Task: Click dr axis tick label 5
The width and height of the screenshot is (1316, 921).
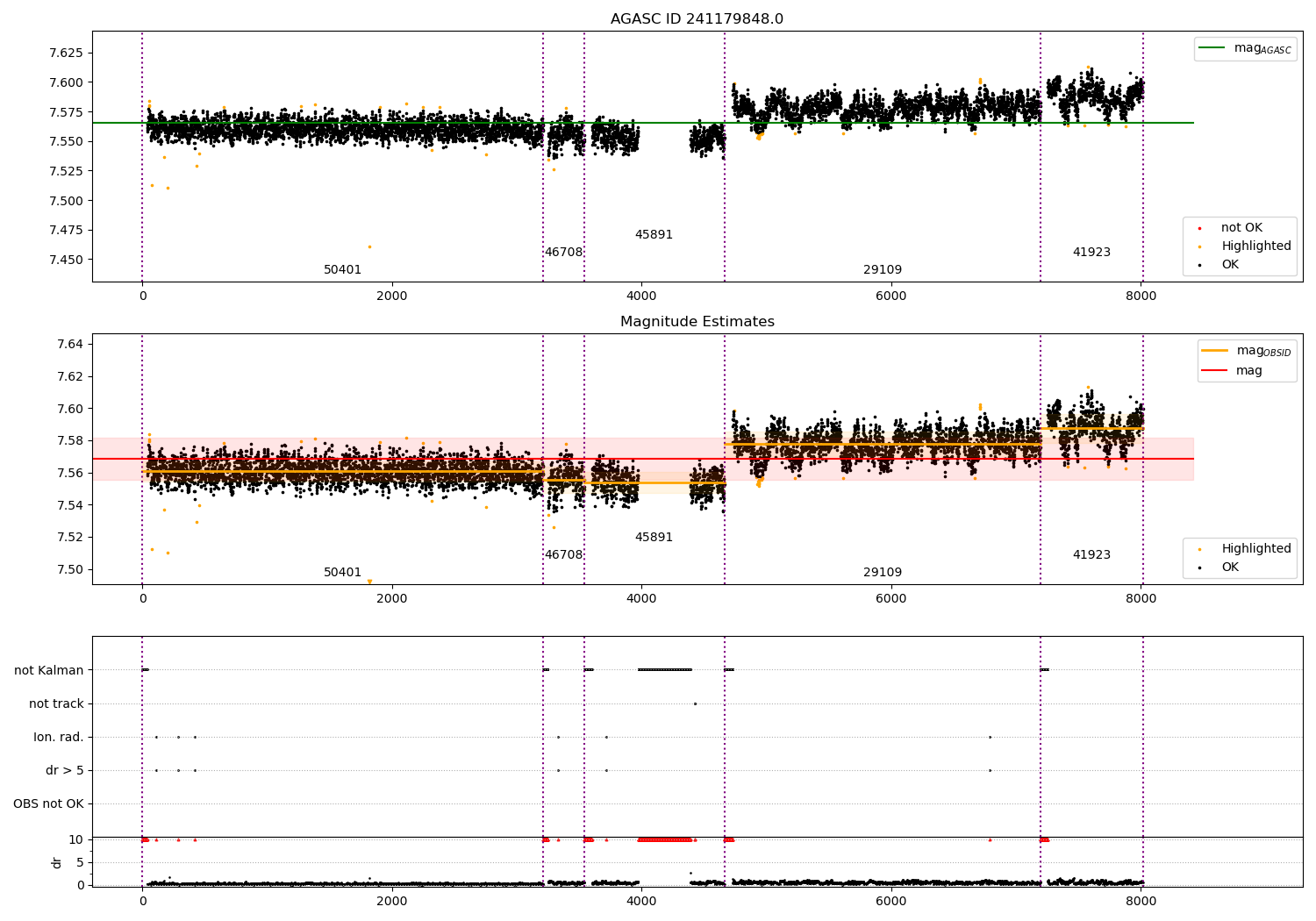Action: (x=80, y=863)
